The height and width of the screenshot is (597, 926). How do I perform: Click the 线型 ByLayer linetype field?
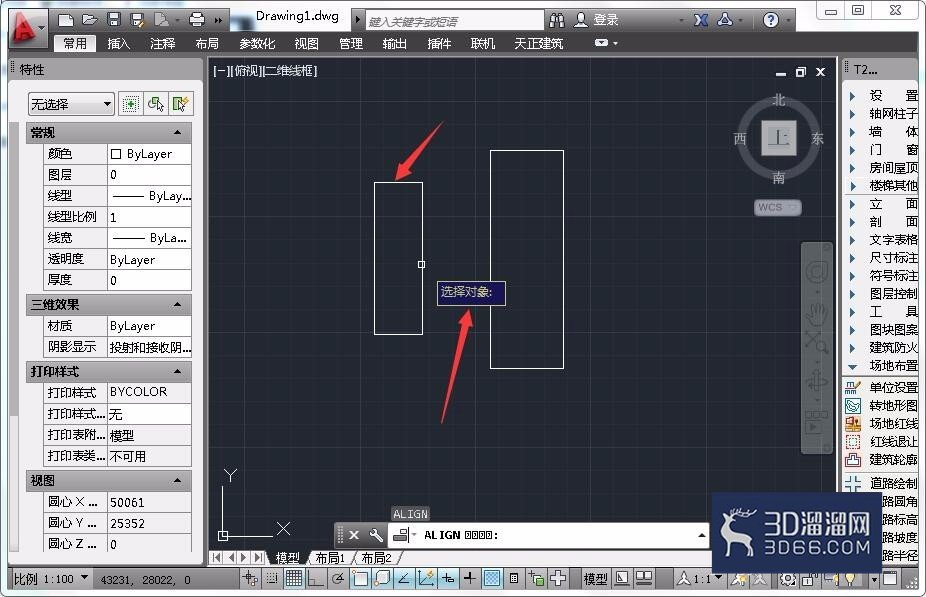point(149,196)
